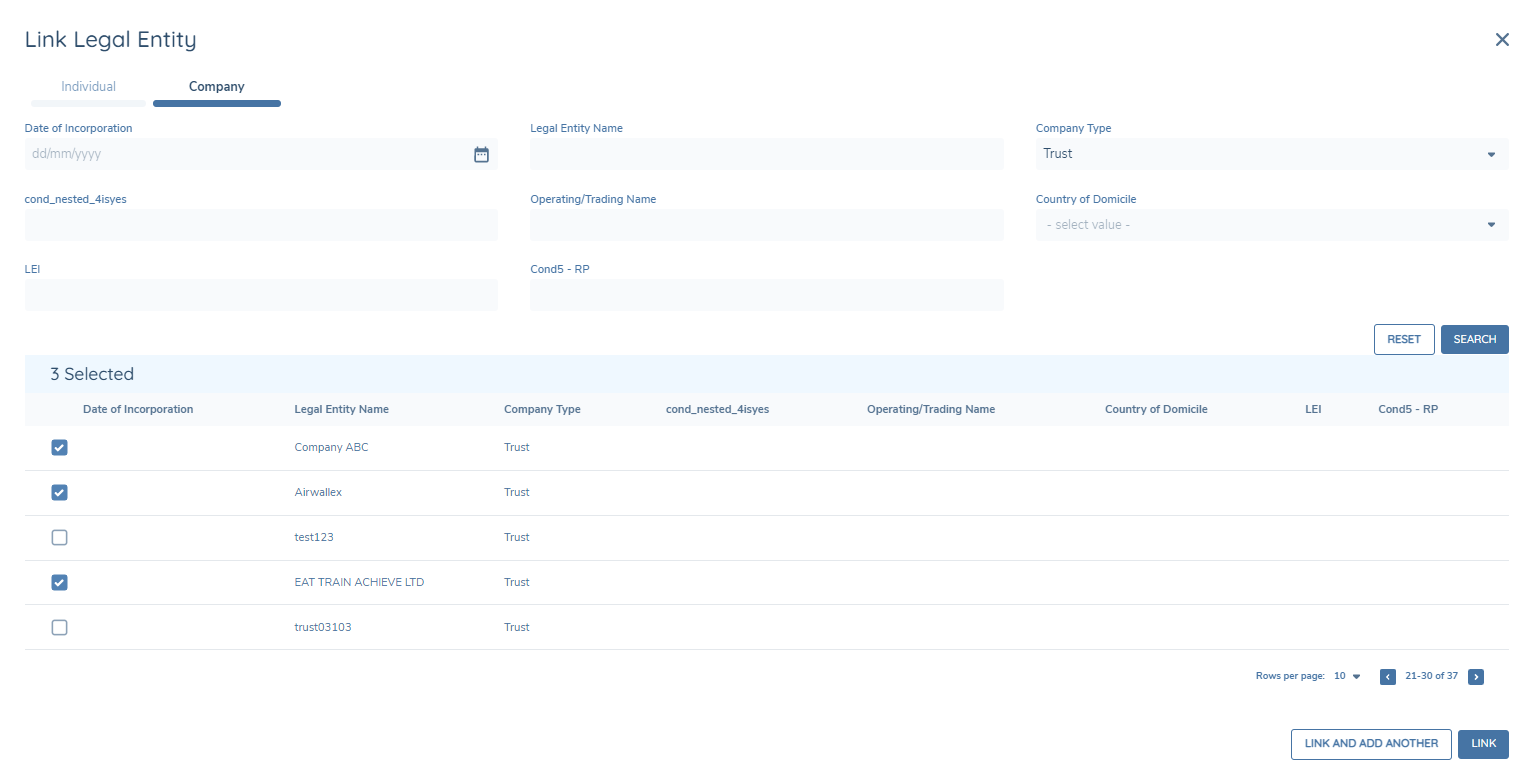Open the EAT TRAIN ACHIEVE LTD entity link
The width and height of the screenshot is (1533, 774).
click(x=359, y=581)
